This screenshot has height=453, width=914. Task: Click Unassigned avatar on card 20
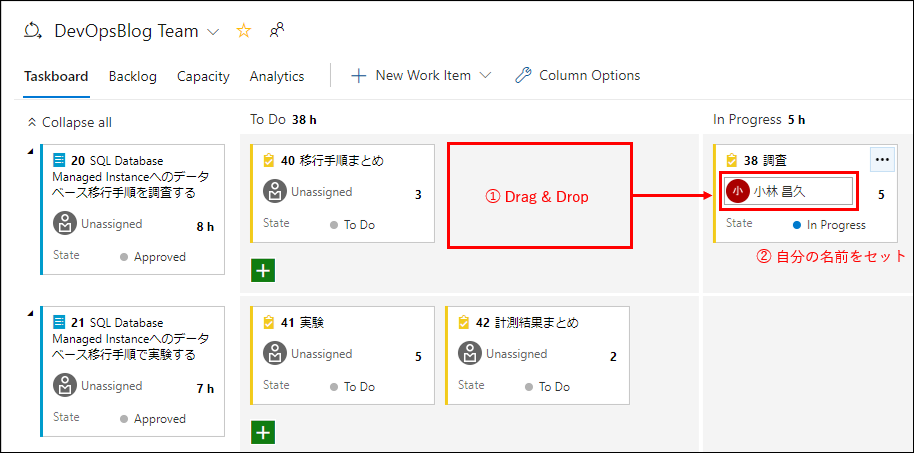65,224
